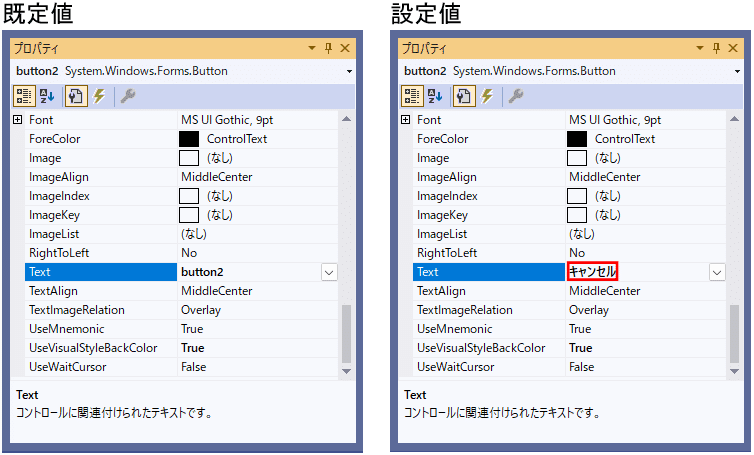Select ImageList property in left panel
The image size is (754, 455).
click(x=101, y=234)
